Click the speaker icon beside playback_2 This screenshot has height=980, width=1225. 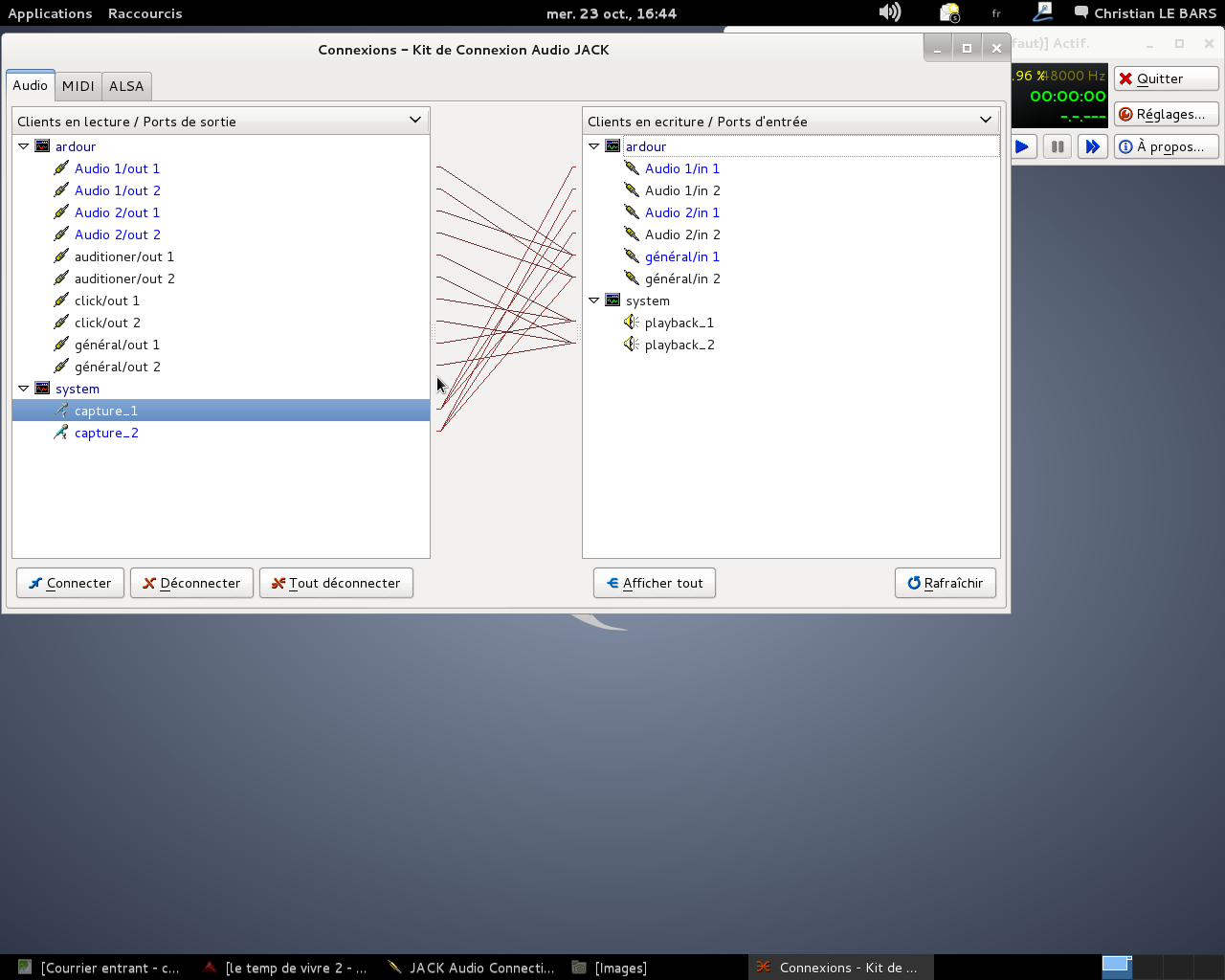coord(632,345)
